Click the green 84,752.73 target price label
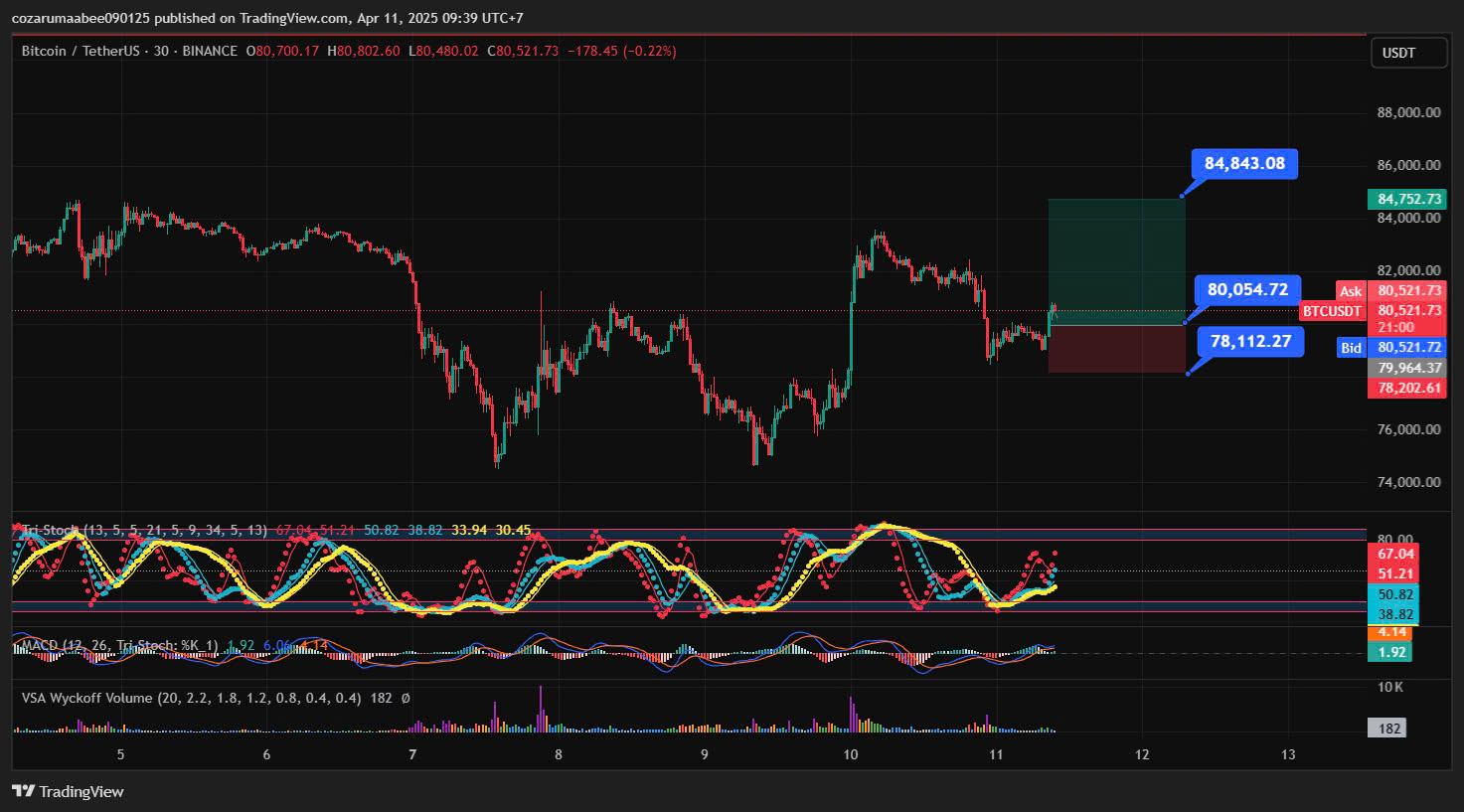This screenshot has height=812, width=1464. coord(1407,199)
